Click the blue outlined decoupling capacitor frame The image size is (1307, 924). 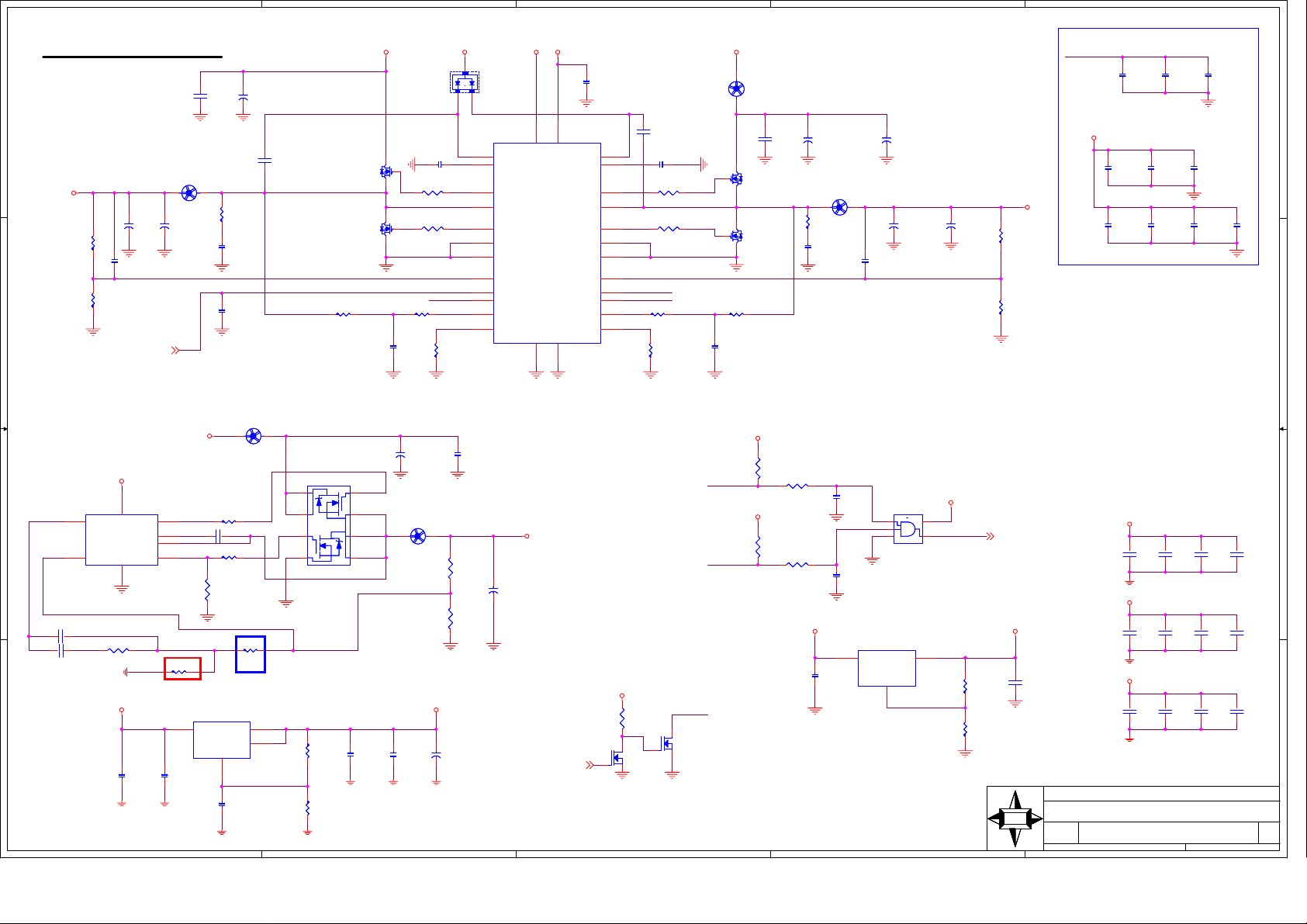pos(1158,147)
